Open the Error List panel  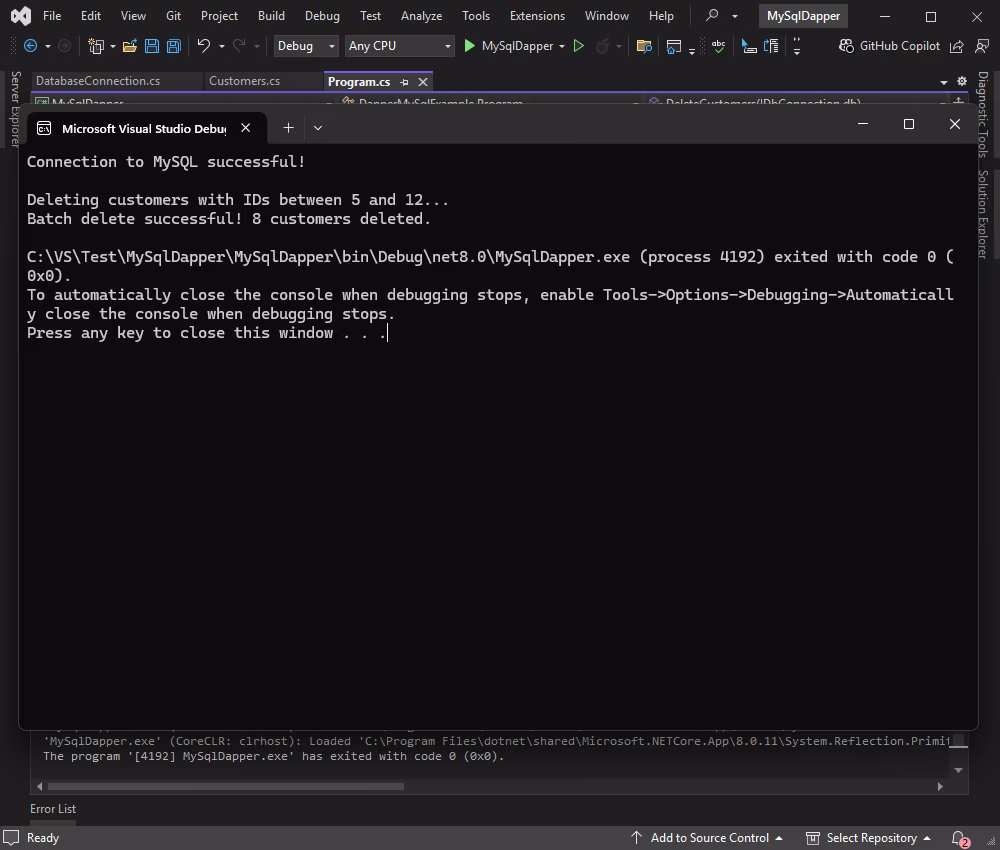[x=53, y=808]
